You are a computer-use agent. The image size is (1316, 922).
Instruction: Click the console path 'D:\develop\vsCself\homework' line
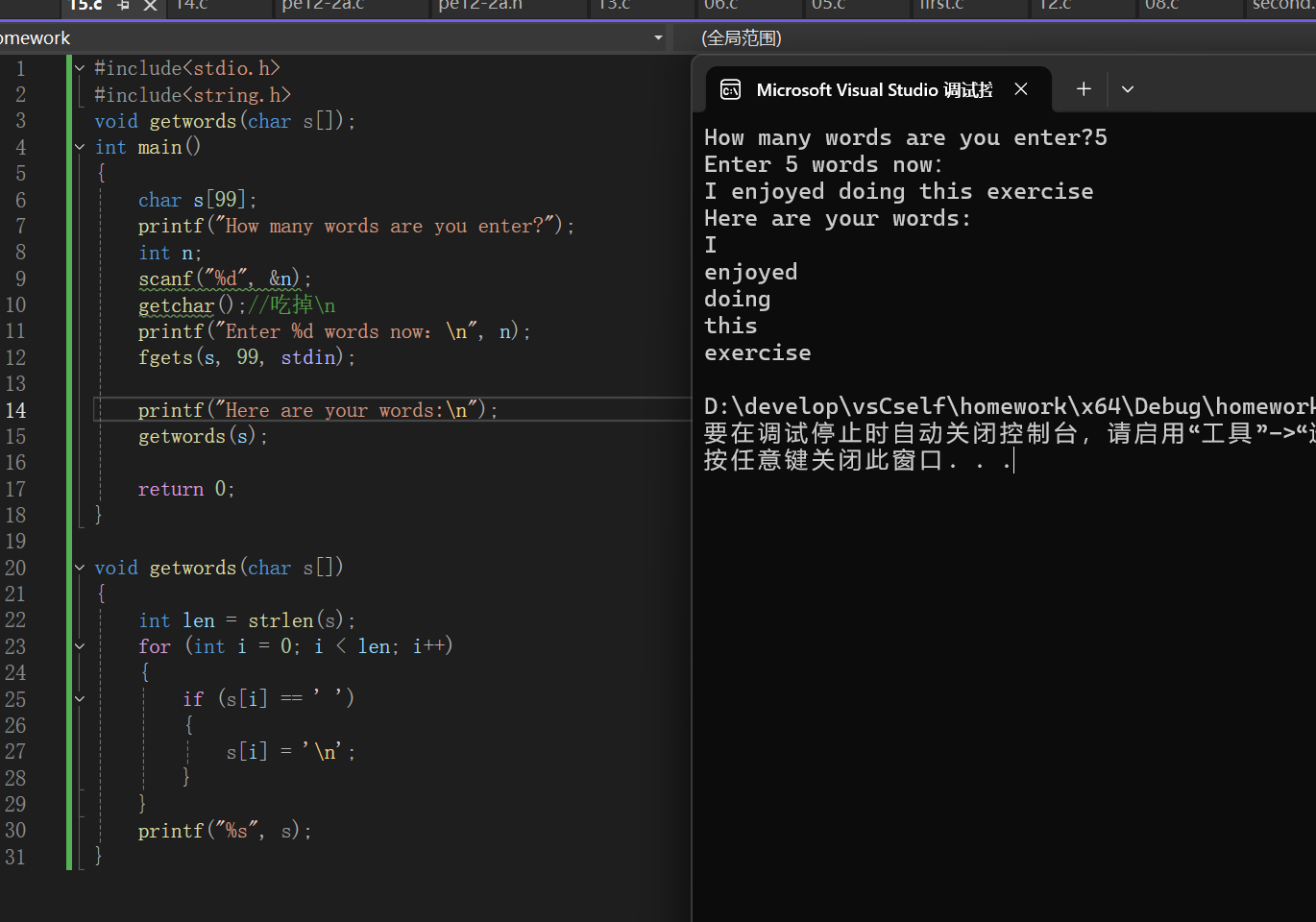1010,407
